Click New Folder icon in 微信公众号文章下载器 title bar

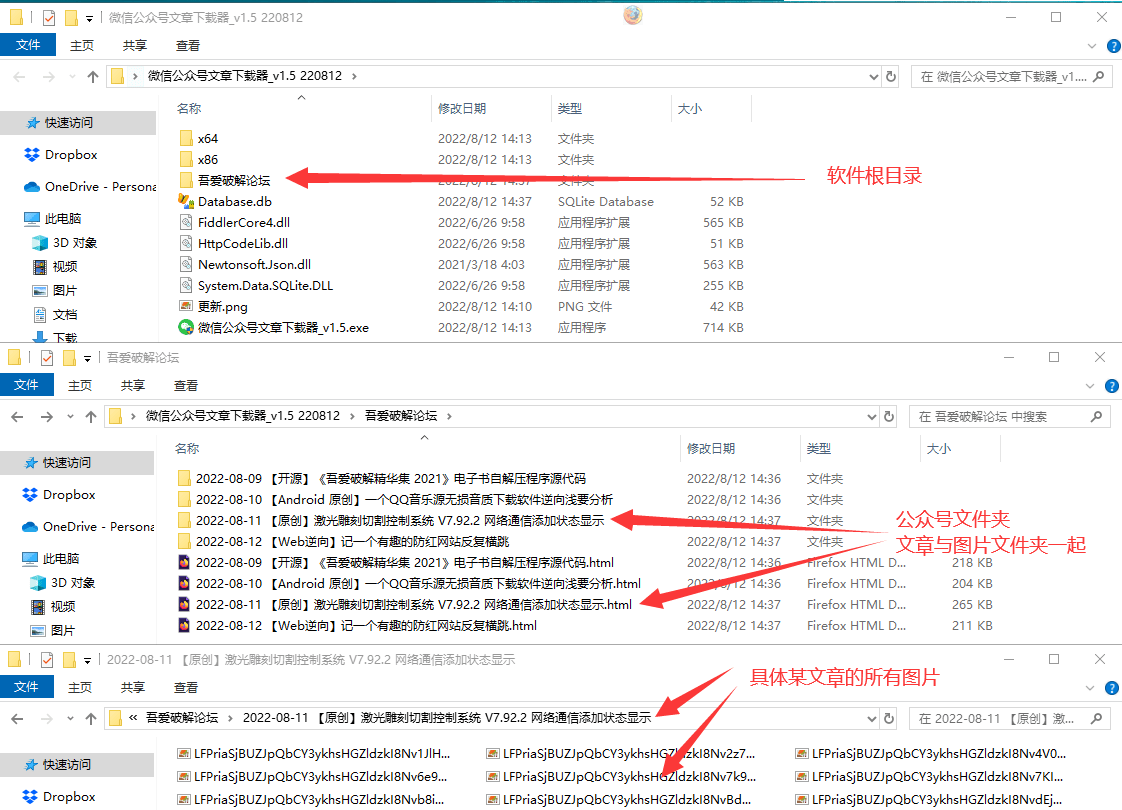71,18
